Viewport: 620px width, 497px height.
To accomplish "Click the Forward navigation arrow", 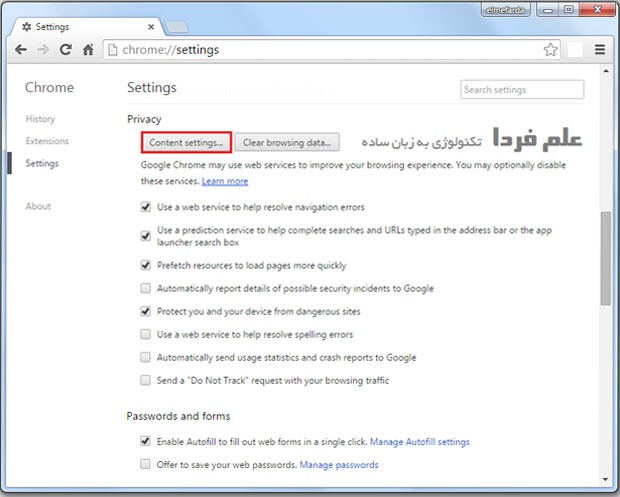I will click(43, 49).
